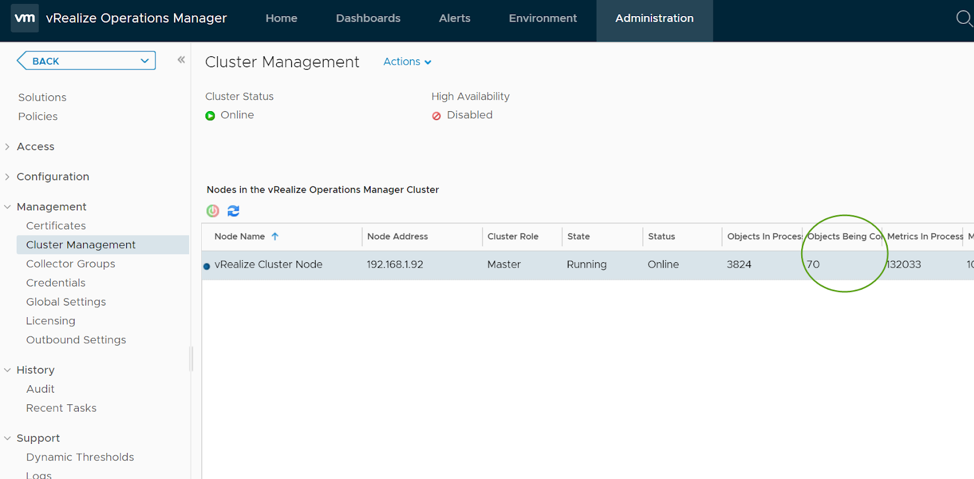
Task: Click the VMware vm logo
Action: (x=24, y=18)
